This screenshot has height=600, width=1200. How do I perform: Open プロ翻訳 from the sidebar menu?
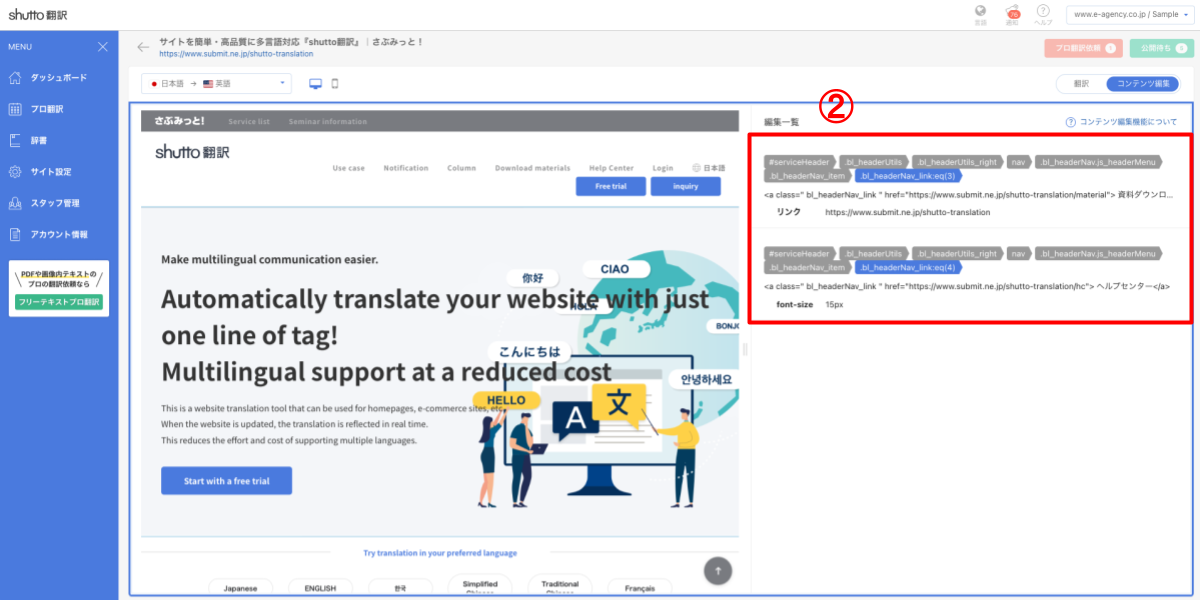47,109
